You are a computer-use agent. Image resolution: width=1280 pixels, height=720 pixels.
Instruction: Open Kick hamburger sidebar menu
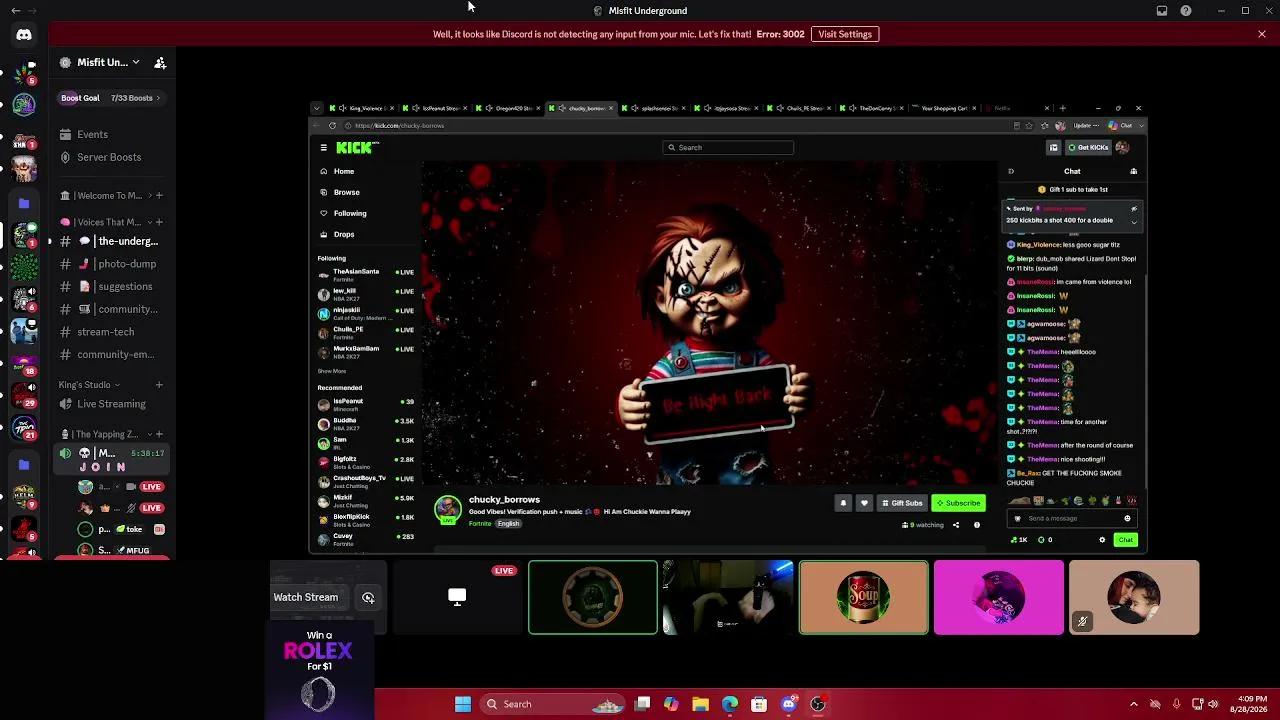(323, 148)
